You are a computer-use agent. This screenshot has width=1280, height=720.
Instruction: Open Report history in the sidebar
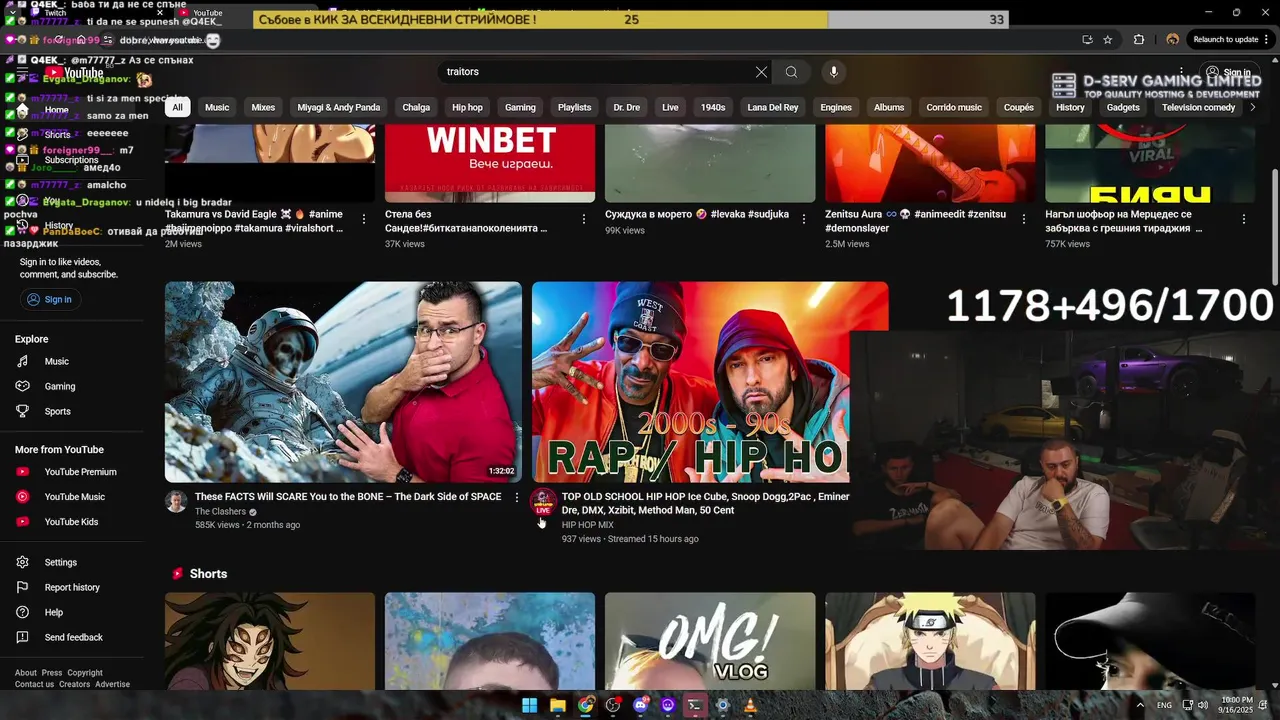[x=72, y=587]
